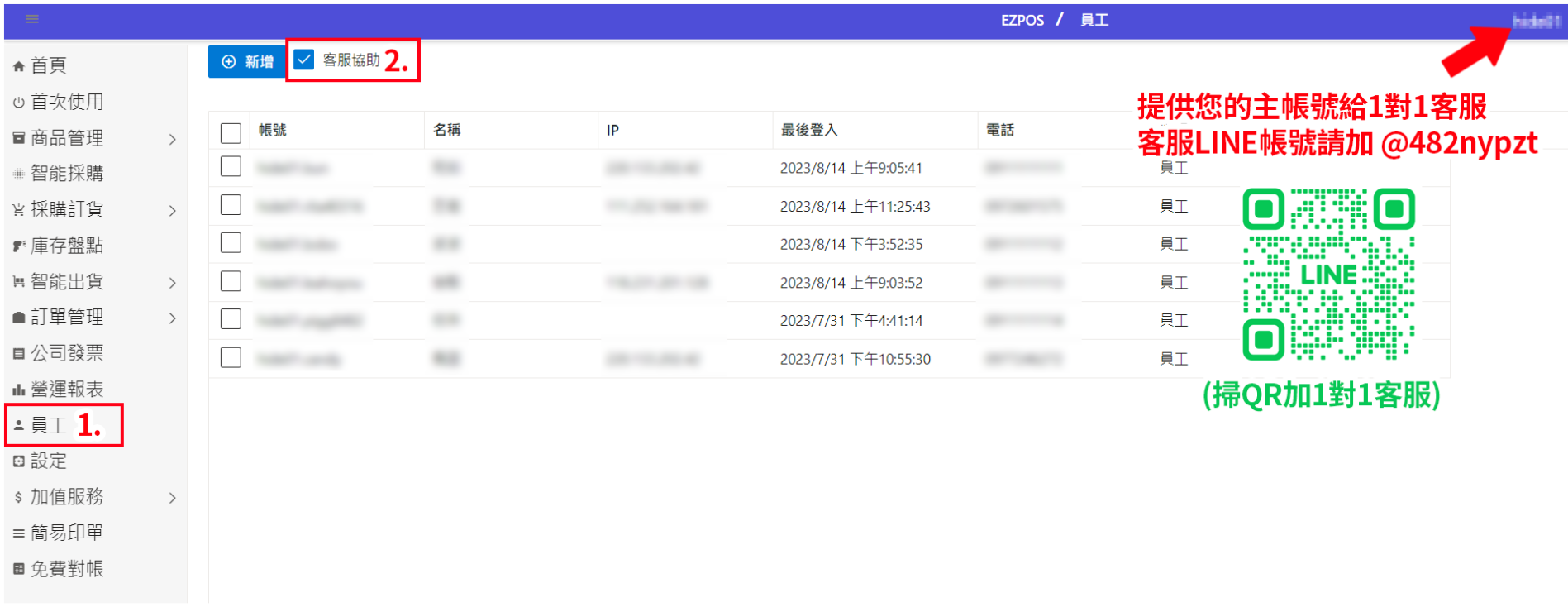Open 設定 in the sidebar
This screenshot has height=607, width=1568.
(x=48, y=461)
